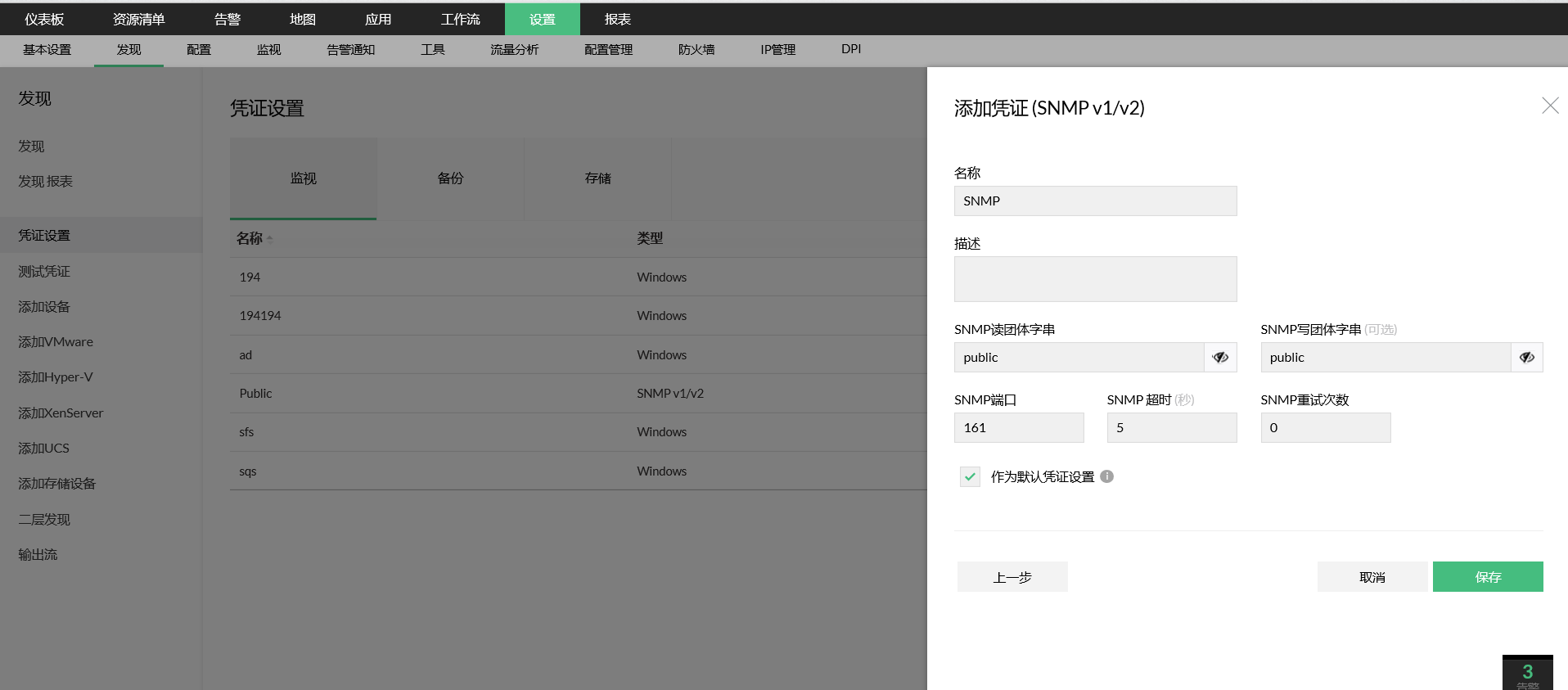Viewport: 1568px width, 690px height.
Task: Click the SNMP 超时 field showing 5
Action: click(1172, 428)
